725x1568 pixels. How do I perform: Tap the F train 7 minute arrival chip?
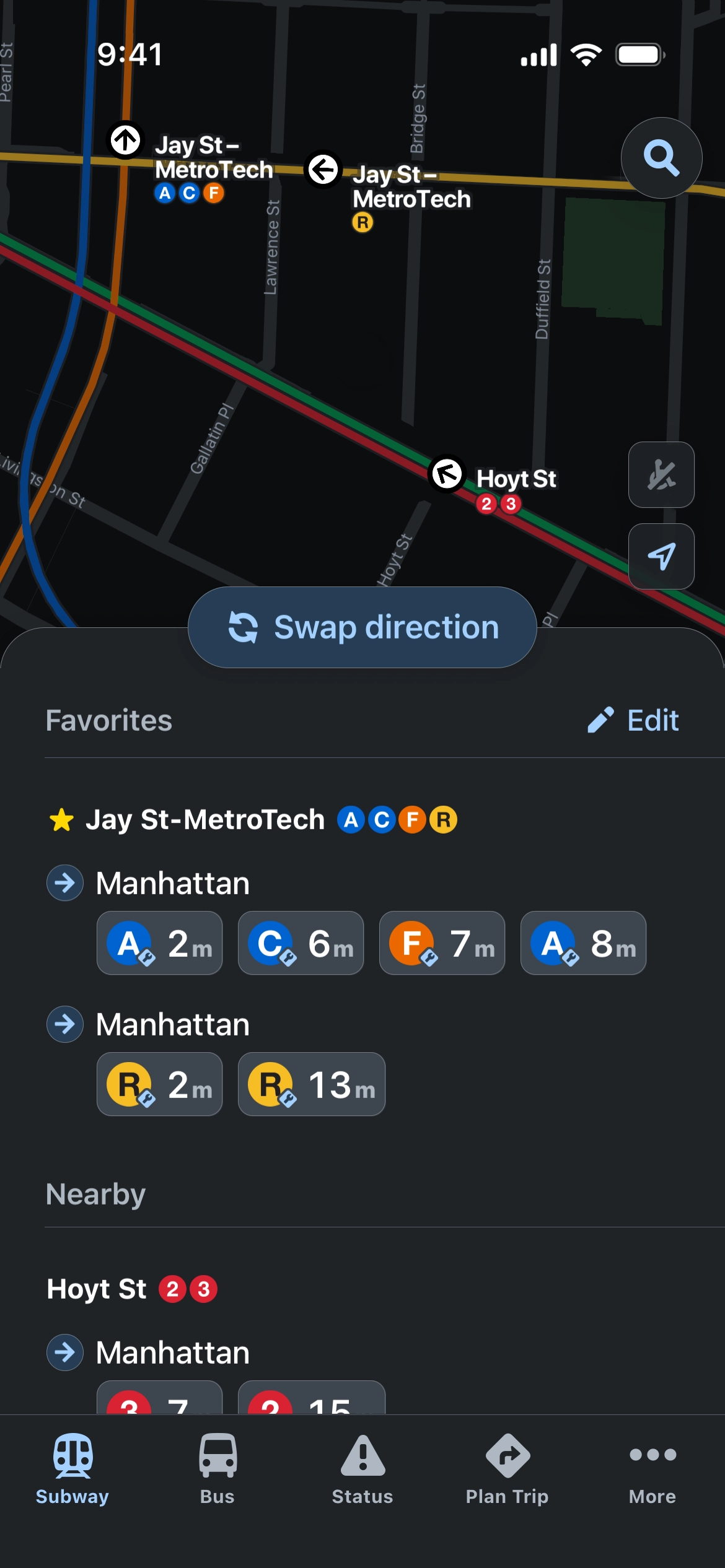pyautogui.click(x=442, y=943)
